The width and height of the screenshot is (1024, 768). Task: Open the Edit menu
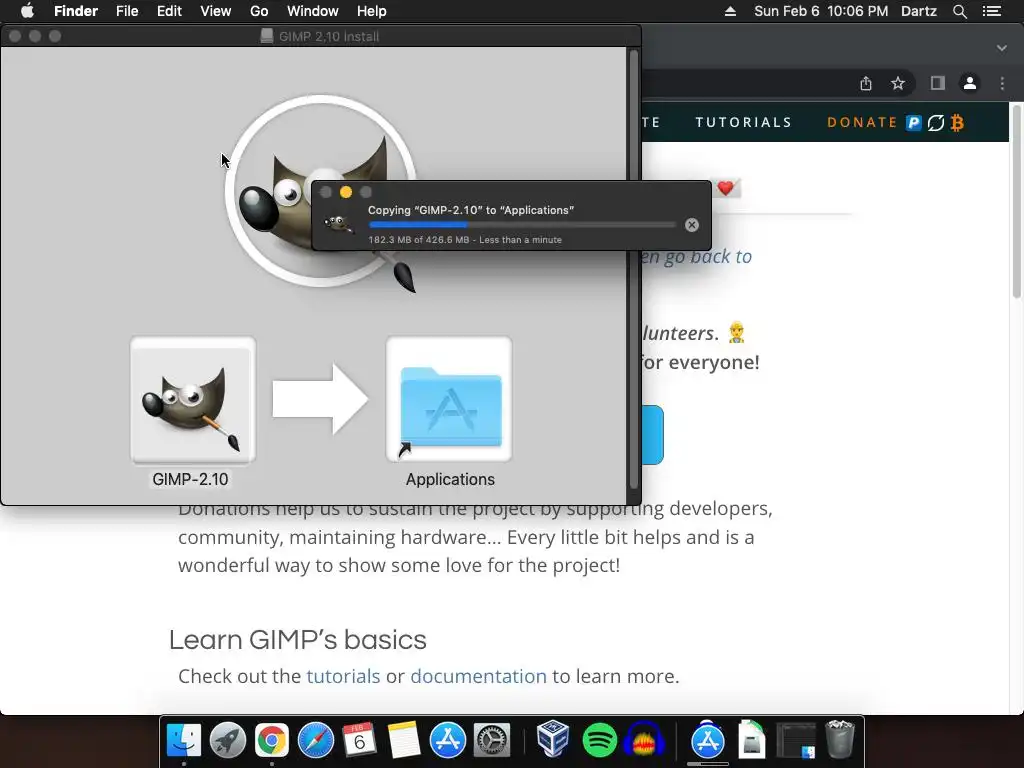point(169,11)
